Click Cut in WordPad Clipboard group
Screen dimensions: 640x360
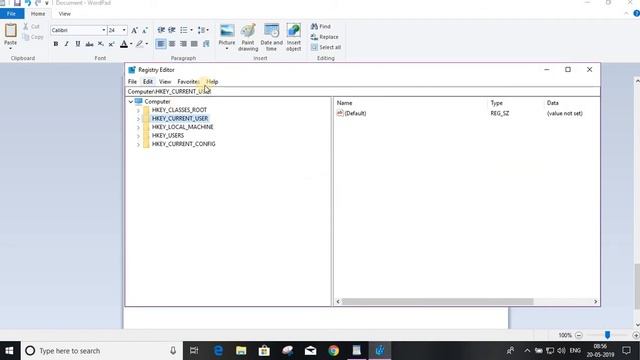pos(31,27)
